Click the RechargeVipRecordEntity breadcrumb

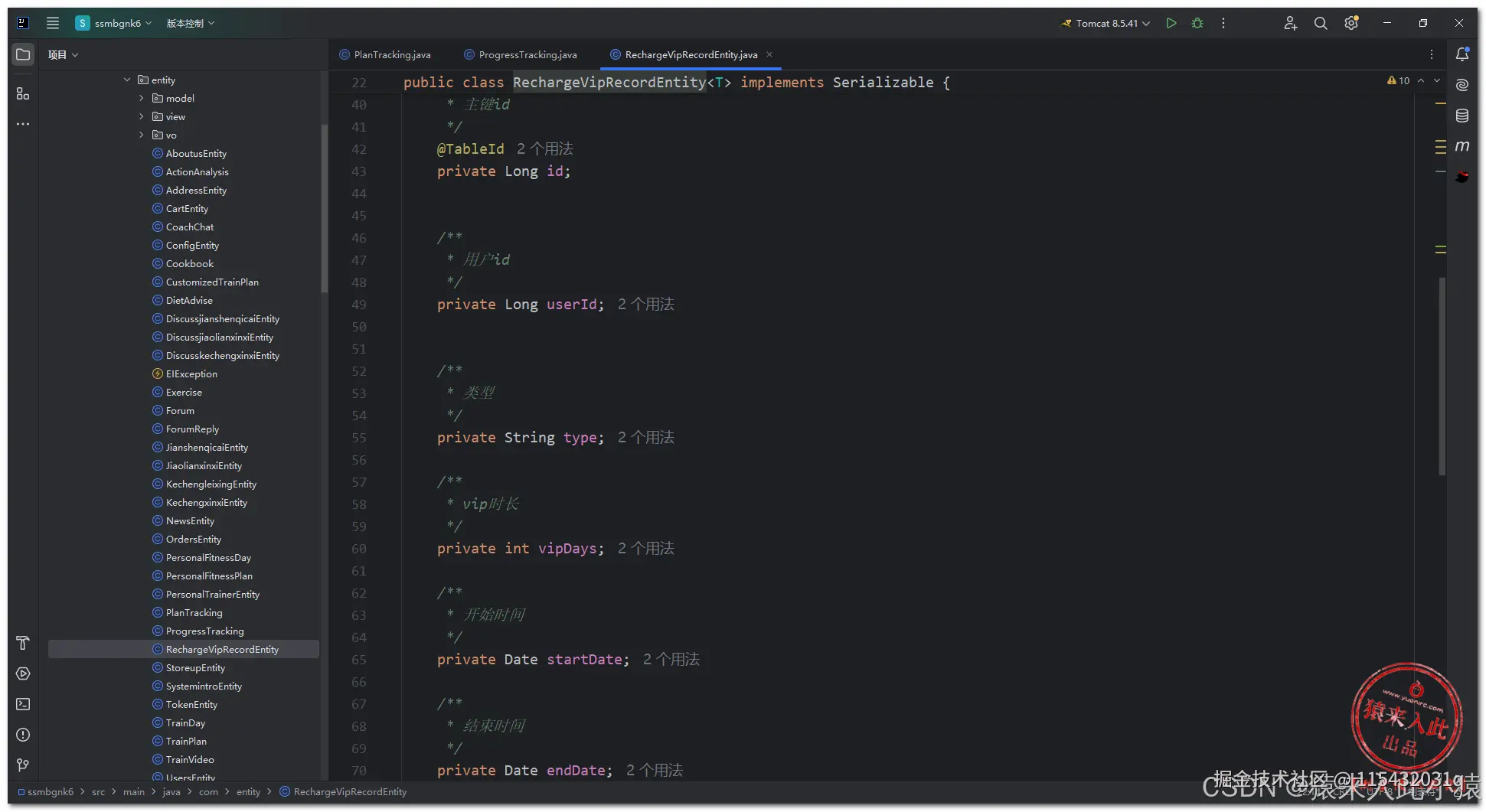343,792
